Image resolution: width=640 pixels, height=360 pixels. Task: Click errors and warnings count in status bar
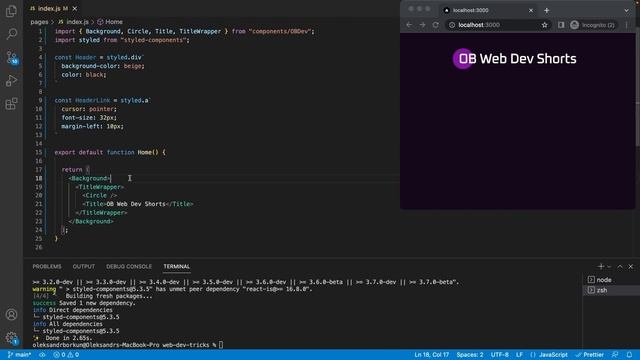point(66,355)
